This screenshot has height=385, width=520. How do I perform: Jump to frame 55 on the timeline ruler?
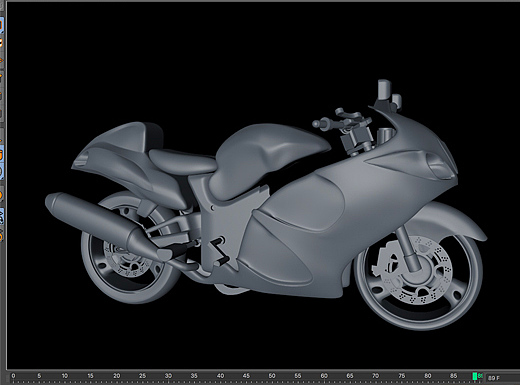tap(298, 376)
